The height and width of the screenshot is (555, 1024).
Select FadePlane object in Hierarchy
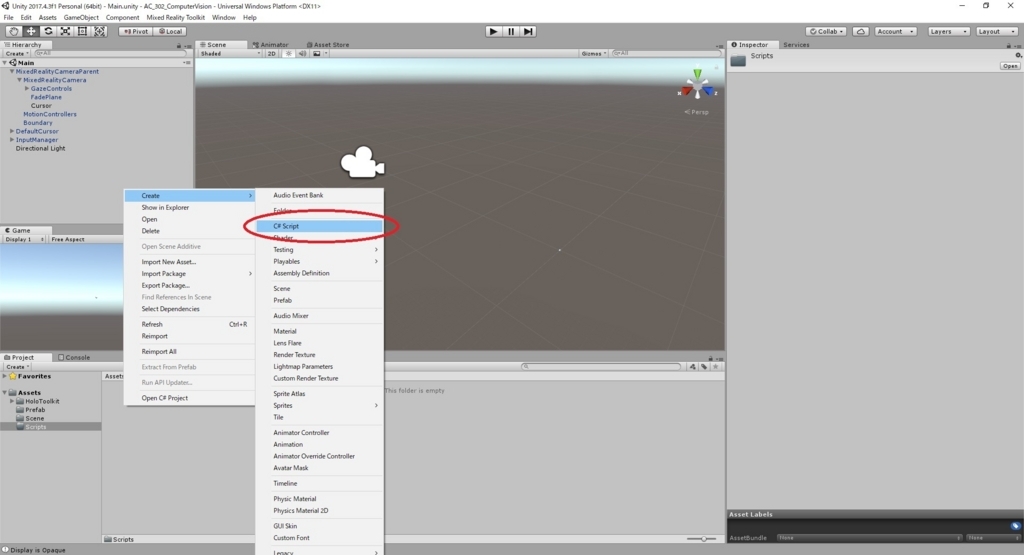click(x=46, y=97)
